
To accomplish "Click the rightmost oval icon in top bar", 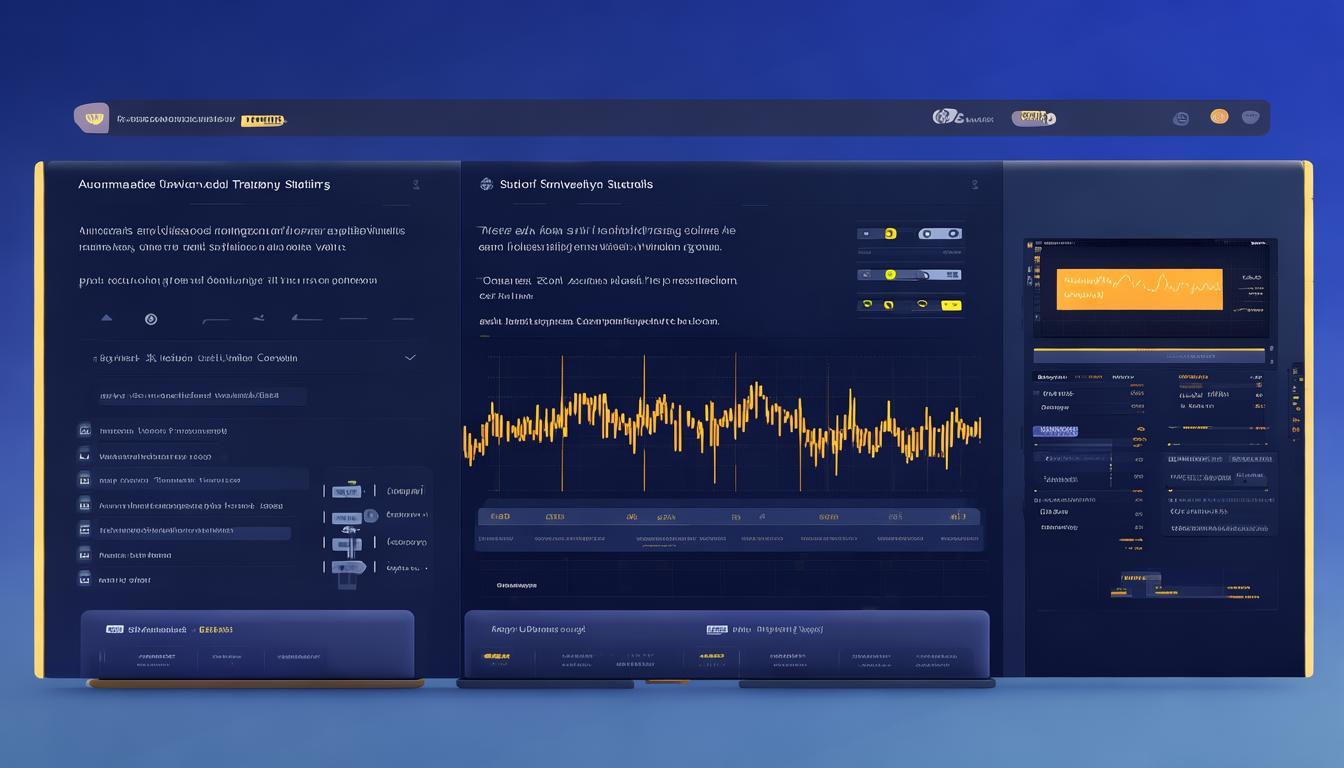I will [1250, 117].
